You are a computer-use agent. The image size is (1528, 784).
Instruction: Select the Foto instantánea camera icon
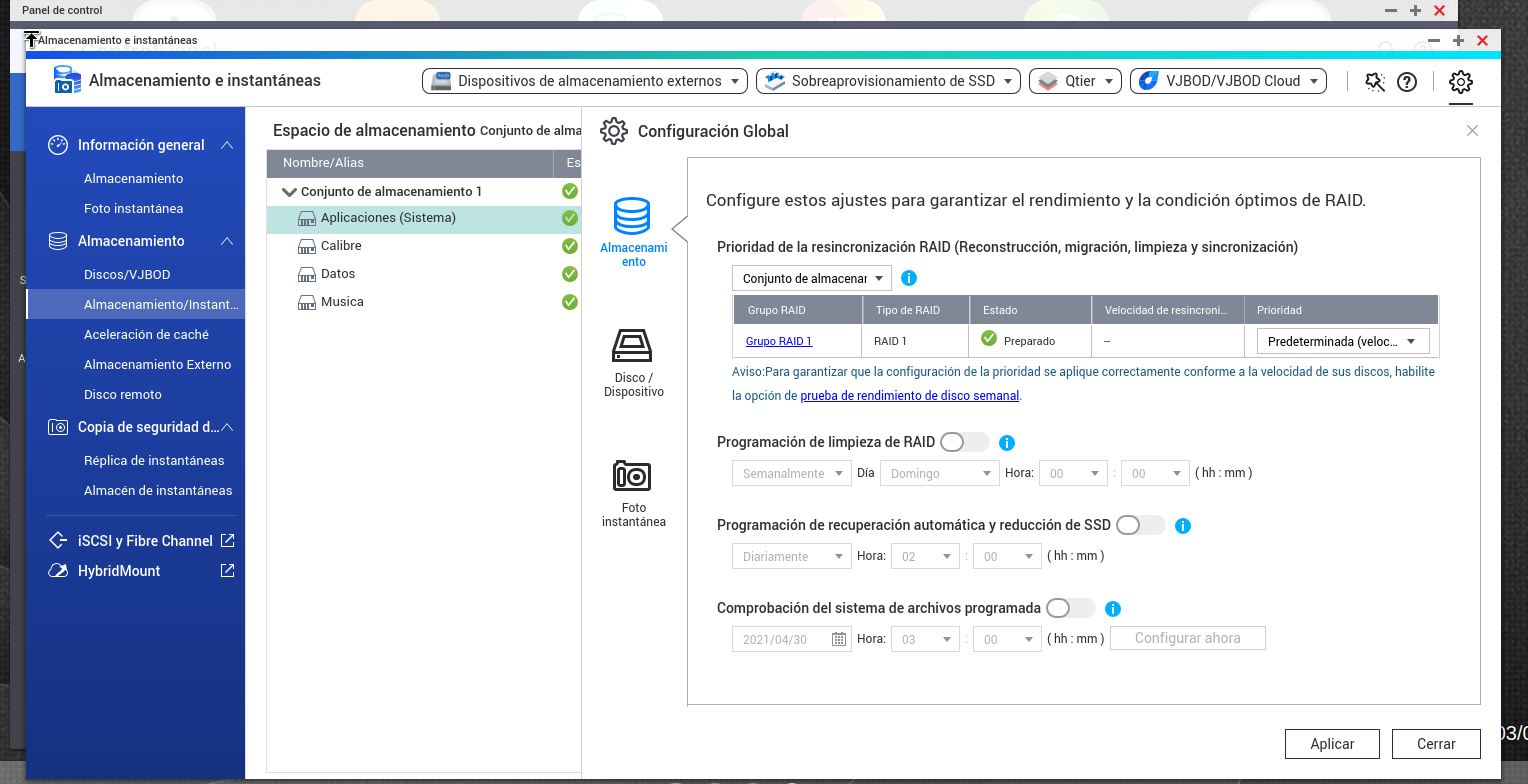pyautogui.click(x=633, y=476)
